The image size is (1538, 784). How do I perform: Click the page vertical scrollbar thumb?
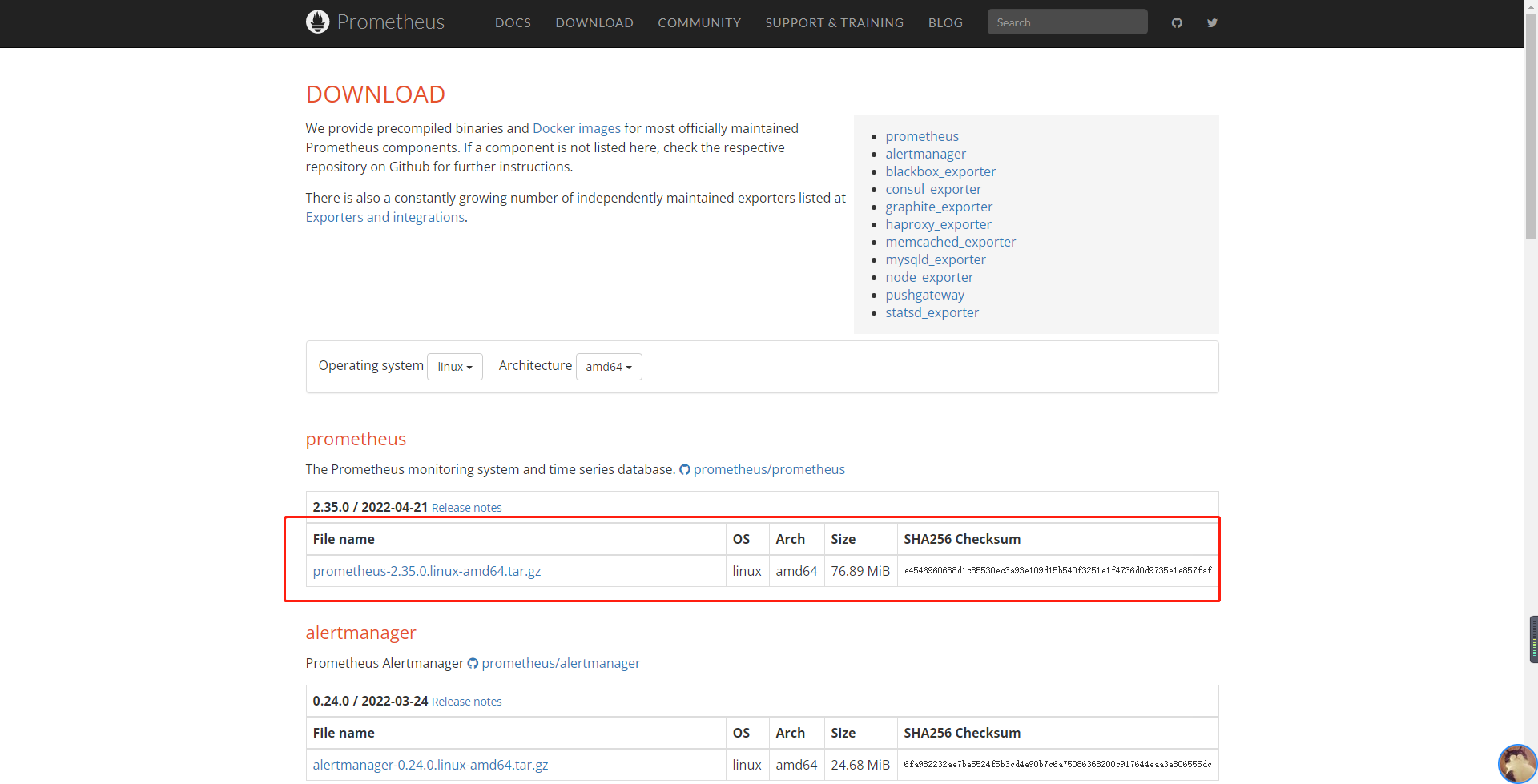(x=1531, y=128)
